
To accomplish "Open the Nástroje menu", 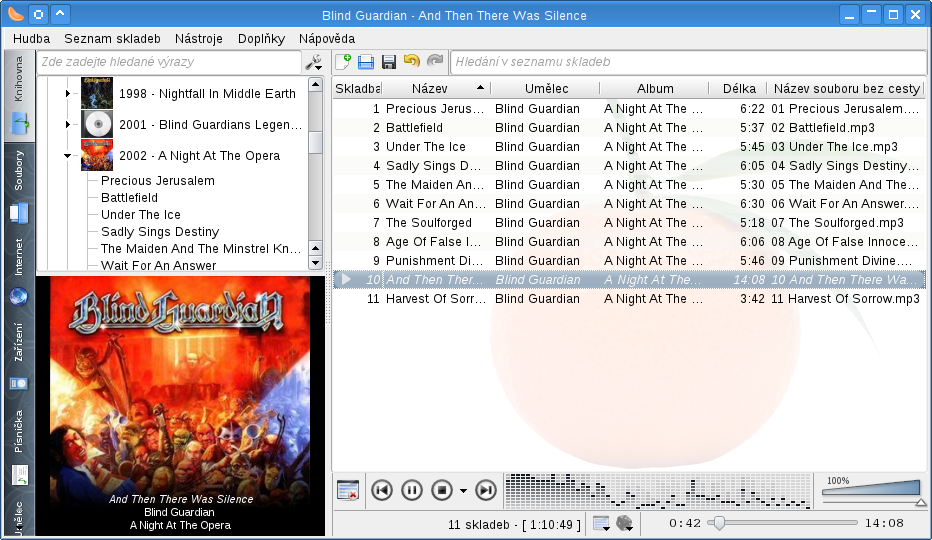I will click(x=199, y=39).
